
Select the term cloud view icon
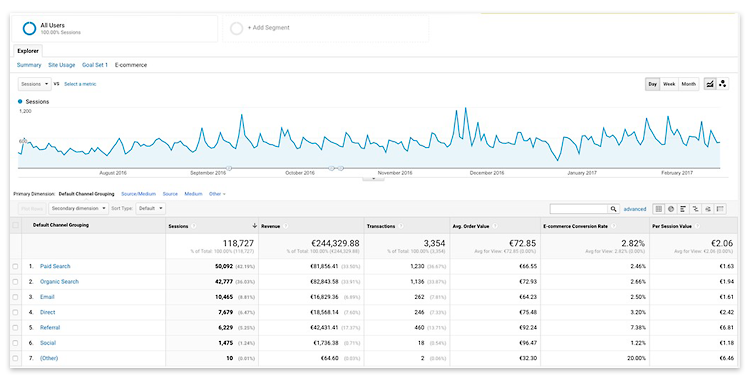coord(708,209)
